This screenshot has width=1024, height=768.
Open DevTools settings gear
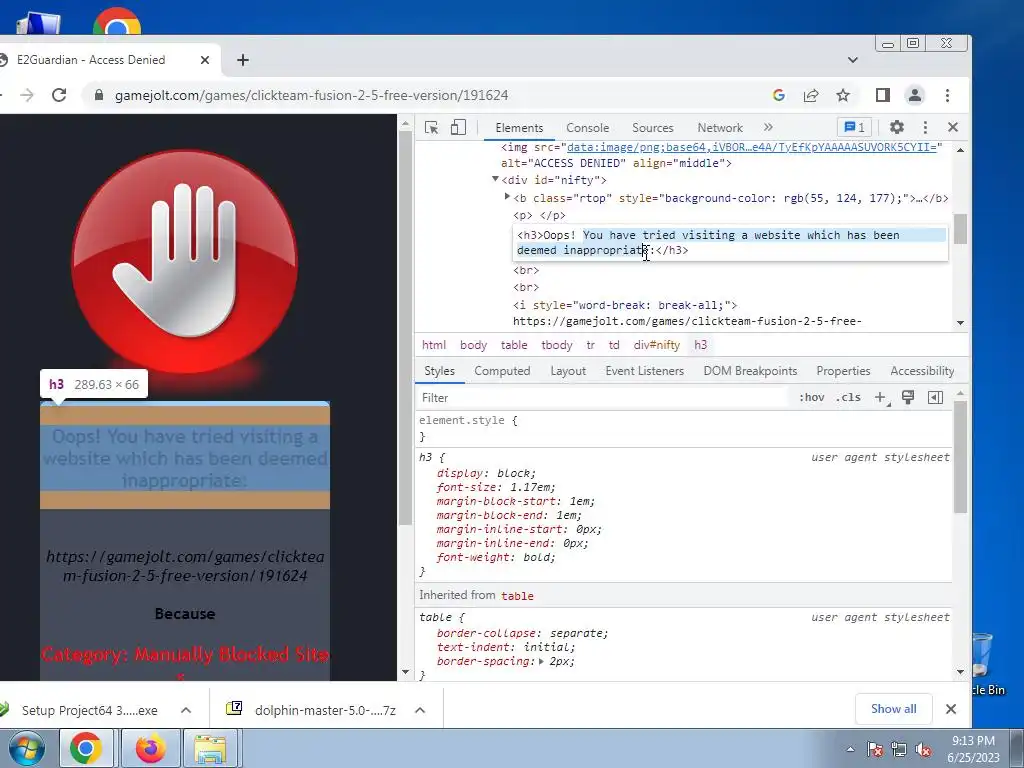[897, 127]
